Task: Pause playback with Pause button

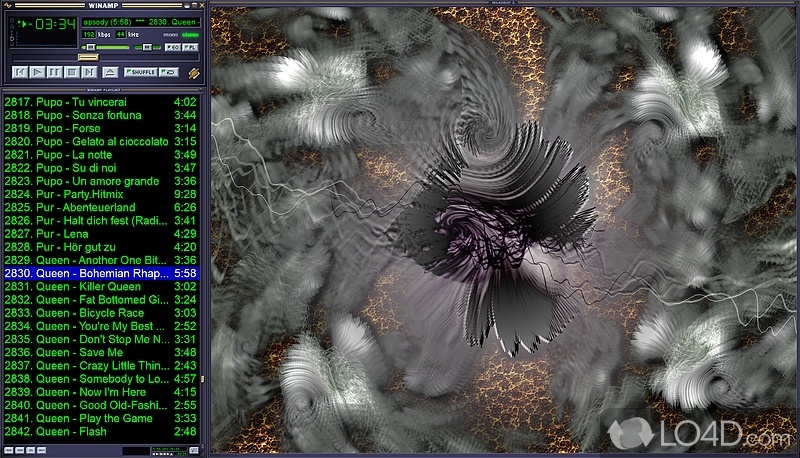Action: click(x=55, y=72)
